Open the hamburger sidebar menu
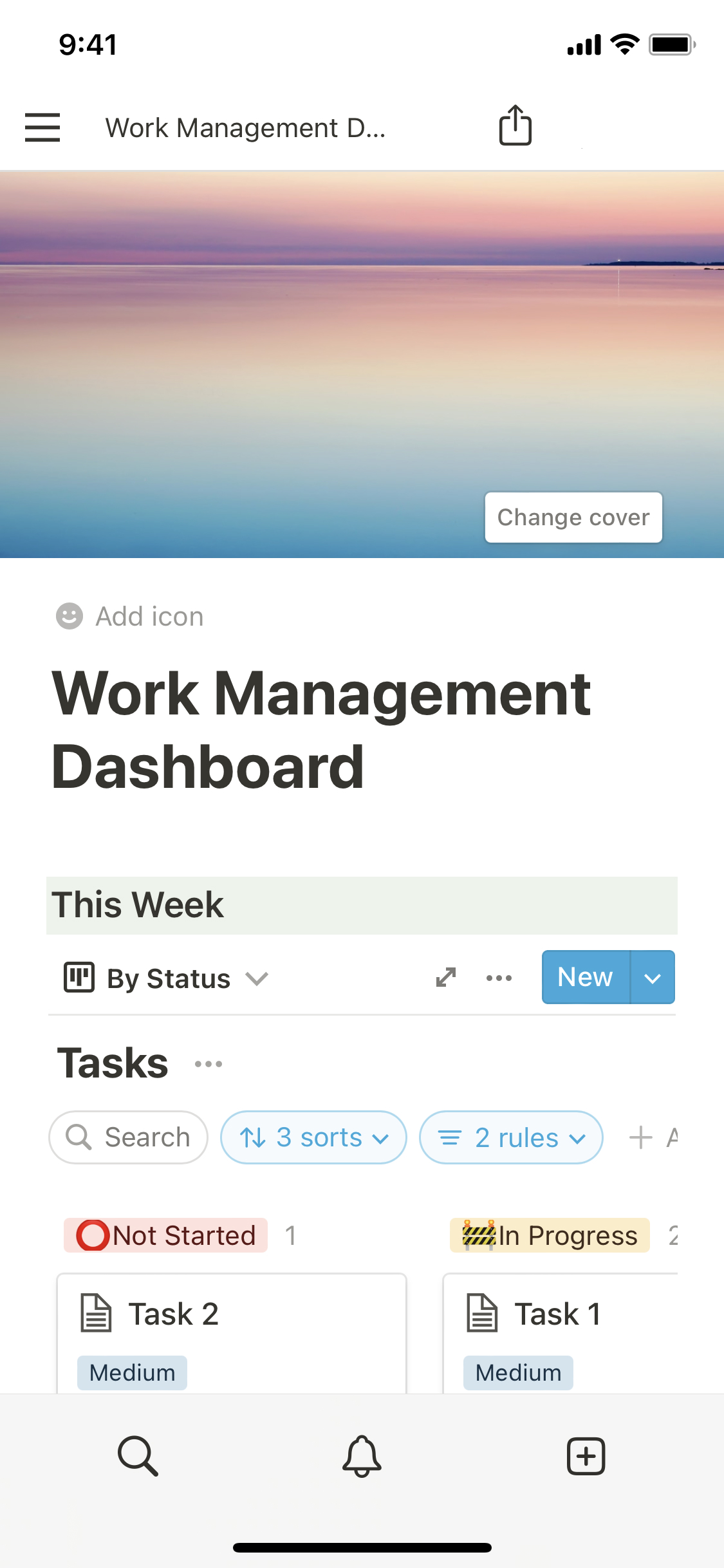The width and height of the screenshot is (724, 1568). pyautogui.click(x=42, y=127)
